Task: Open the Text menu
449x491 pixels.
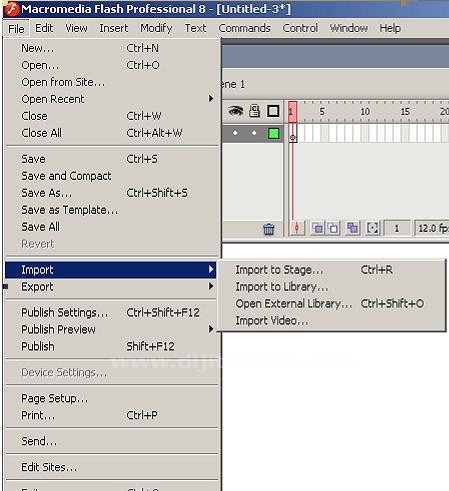Action: pos(195,28)
